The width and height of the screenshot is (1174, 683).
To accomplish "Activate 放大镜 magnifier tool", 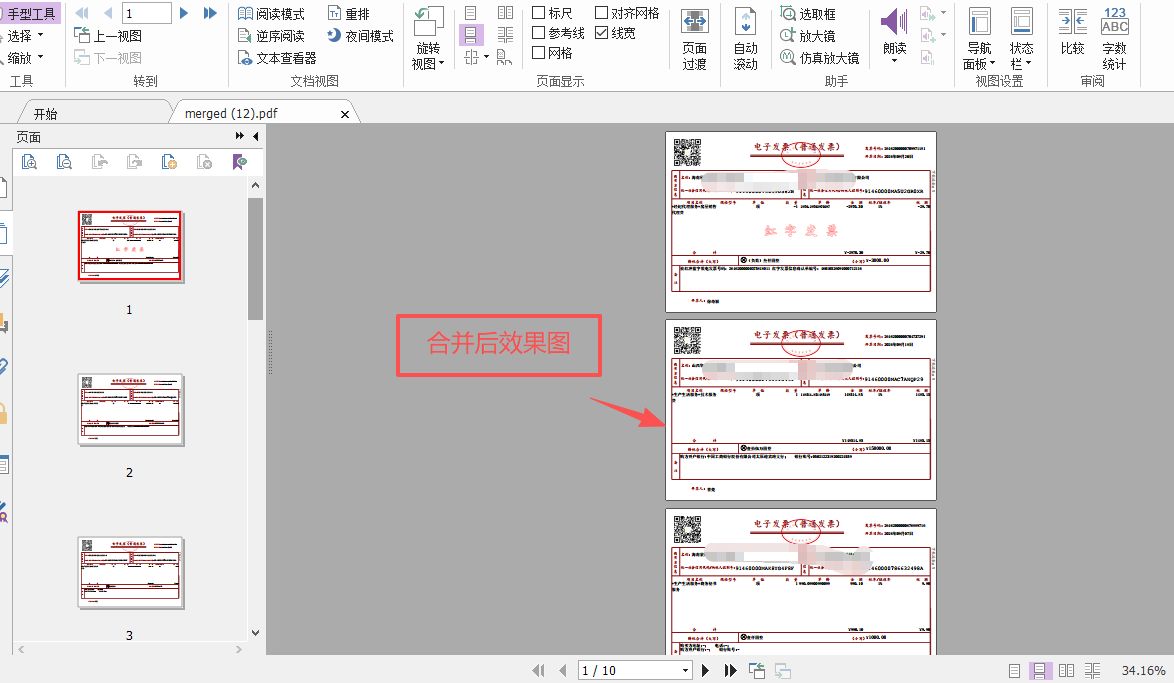I will click(808, 35).
